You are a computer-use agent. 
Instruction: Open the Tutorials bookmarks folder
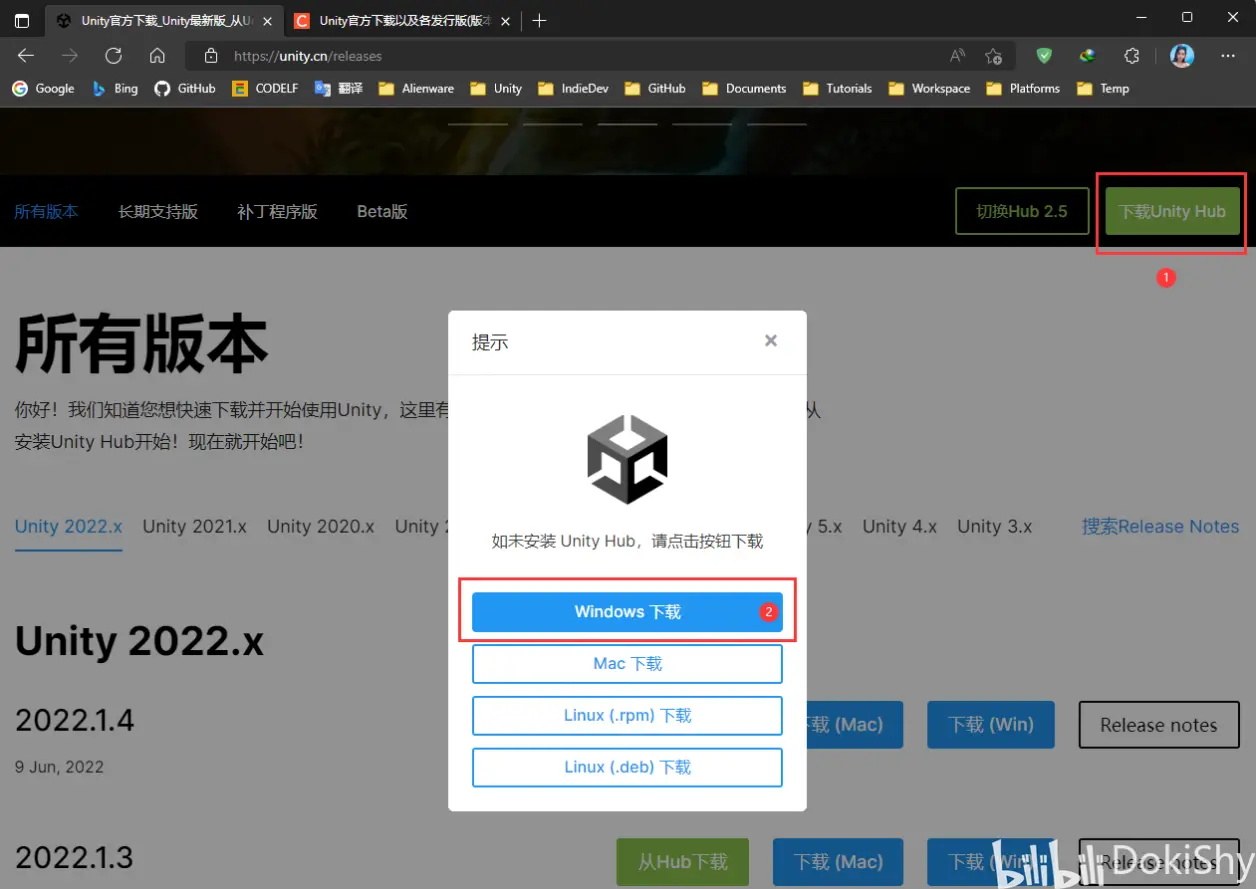point(837,88)
